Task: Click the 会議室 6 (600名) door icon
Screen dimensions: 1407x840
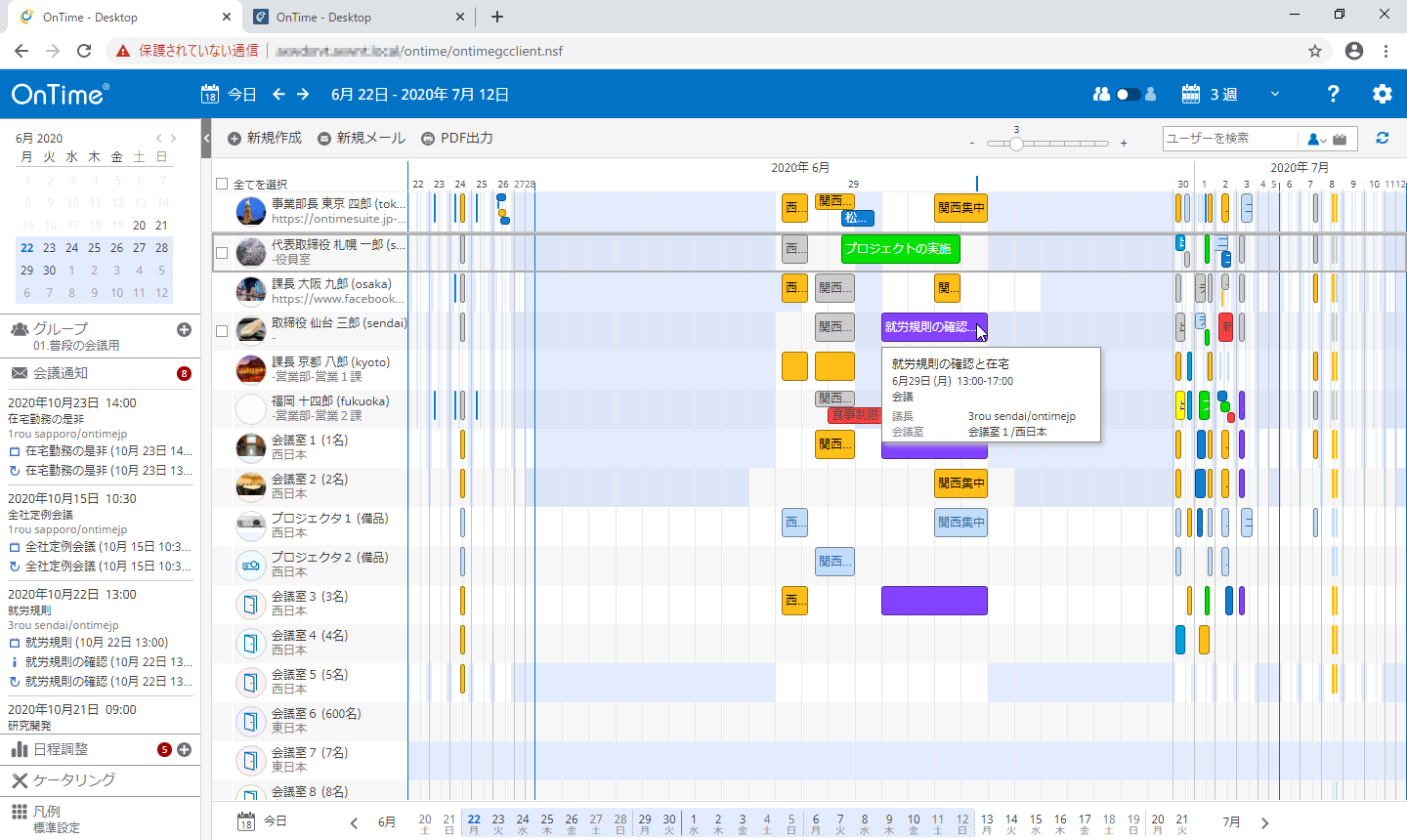Action: [x=251, y=721]
